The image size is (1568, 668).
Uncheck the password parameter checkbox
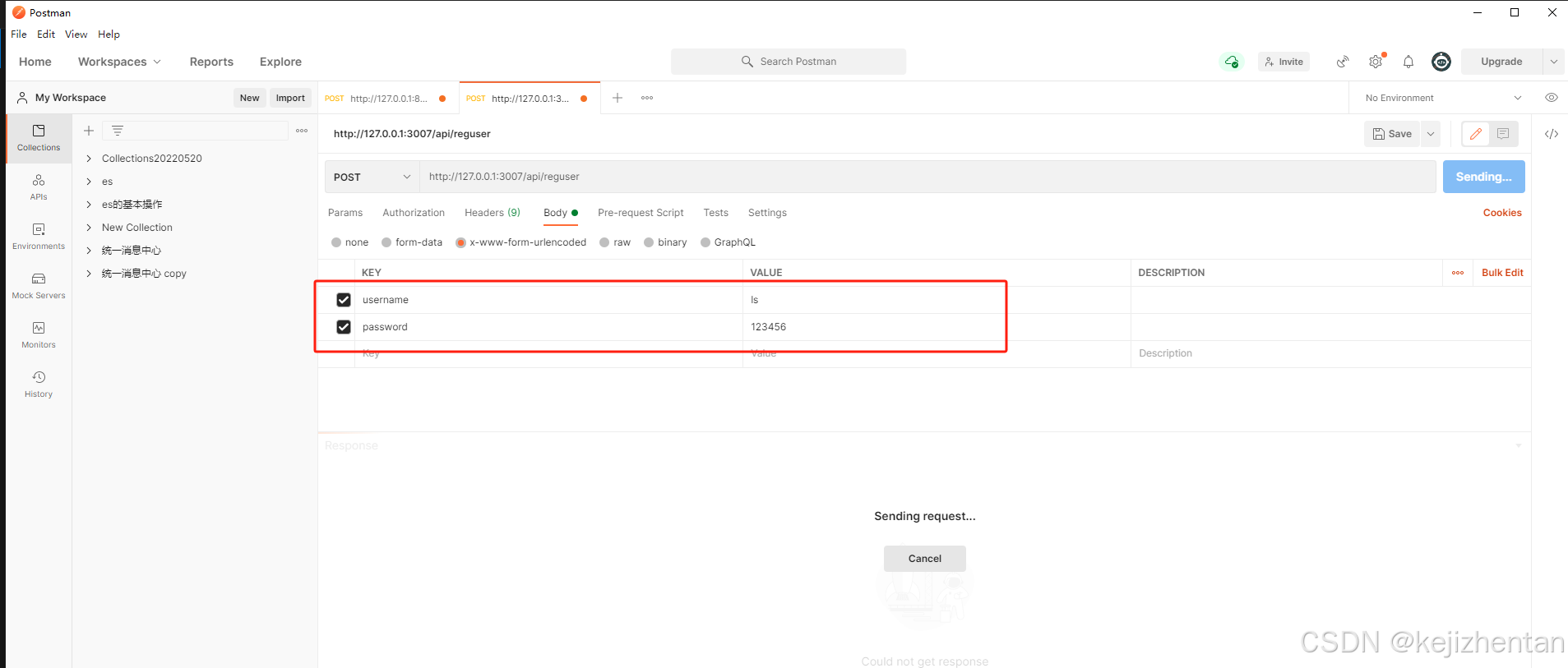coord(344,327)
